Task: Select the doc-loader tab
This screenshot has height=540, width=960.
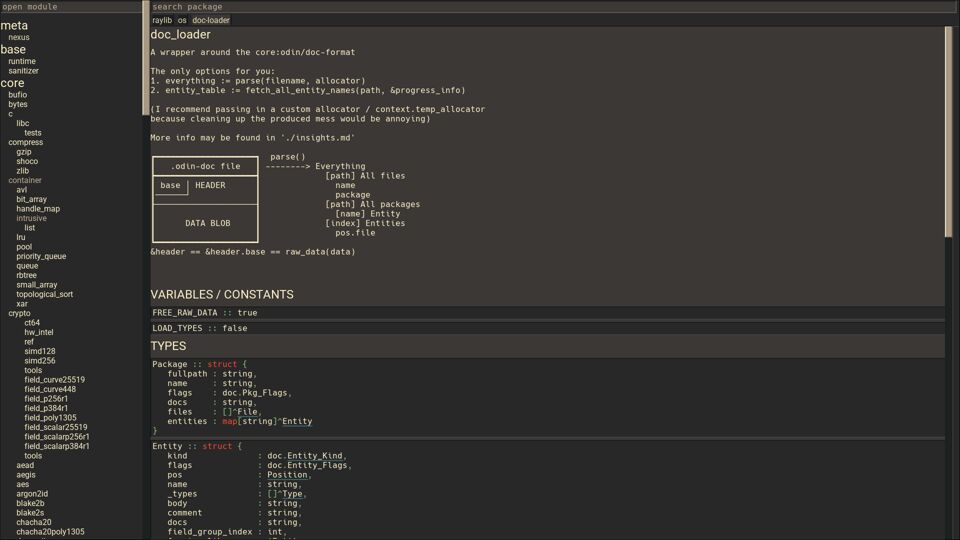Action: pyautogui.click(x=210, y=20)
